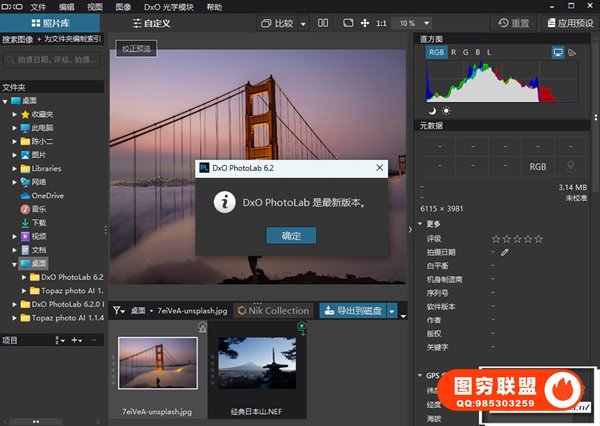The height and width of the screenshot is (426, 600).
Task: Toggle shadow clipping moon indicator
Action: pyautogui.click(x=432, y=110)
